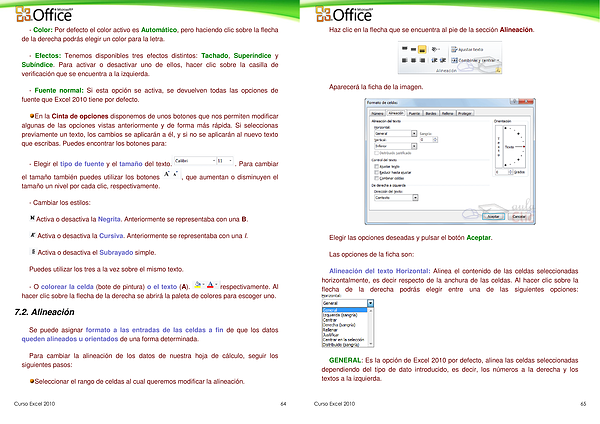
Task: Select Centrar in the Horizontal list
Action: coord(345,320)
